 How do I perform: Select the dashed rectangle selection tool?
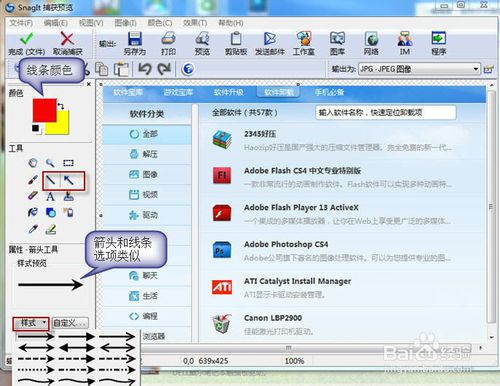[x=68, y=163]
